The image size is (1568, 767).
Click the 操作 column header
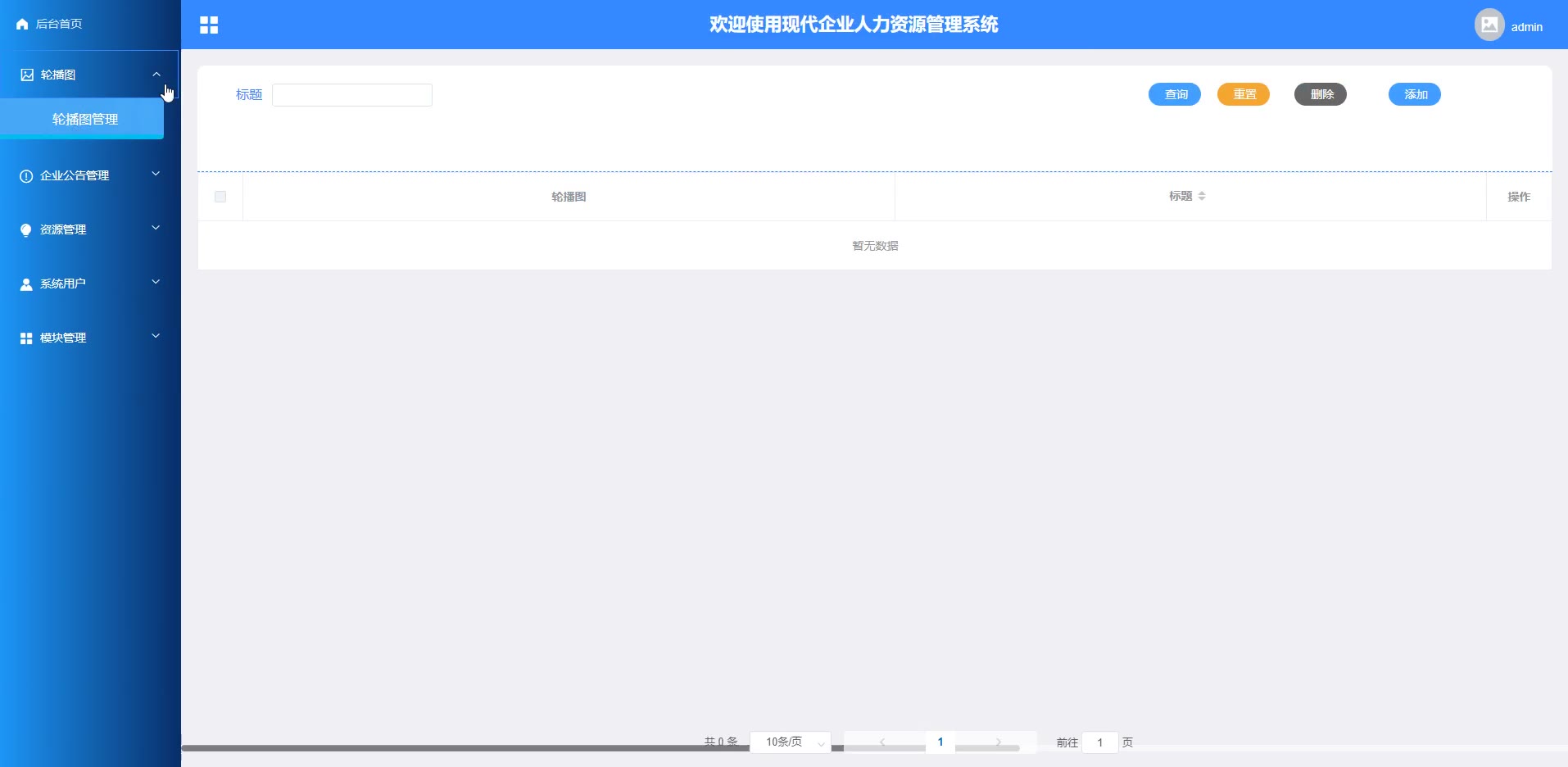click(x=1519, y=197)
